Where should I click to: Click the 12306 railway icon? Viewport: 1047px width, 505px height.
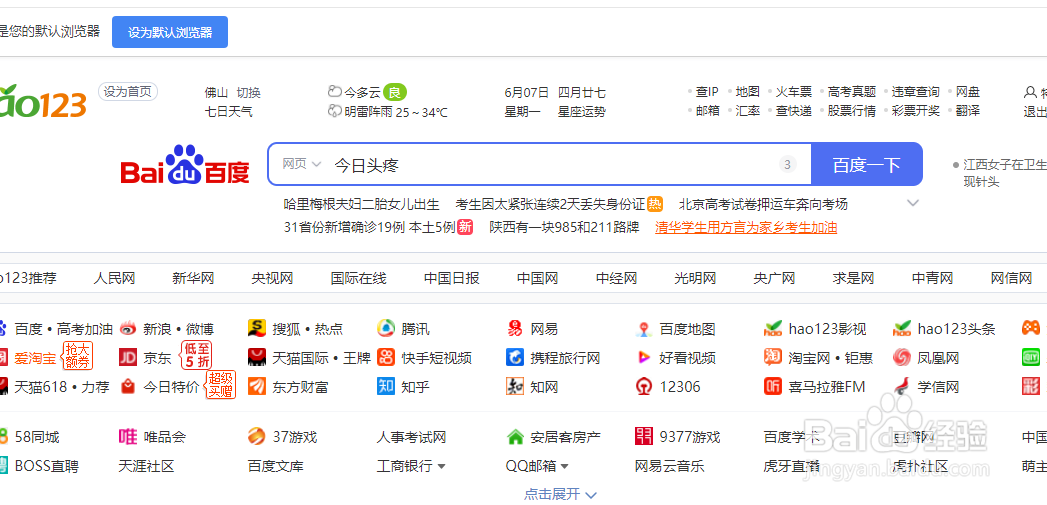click(644, 386)
